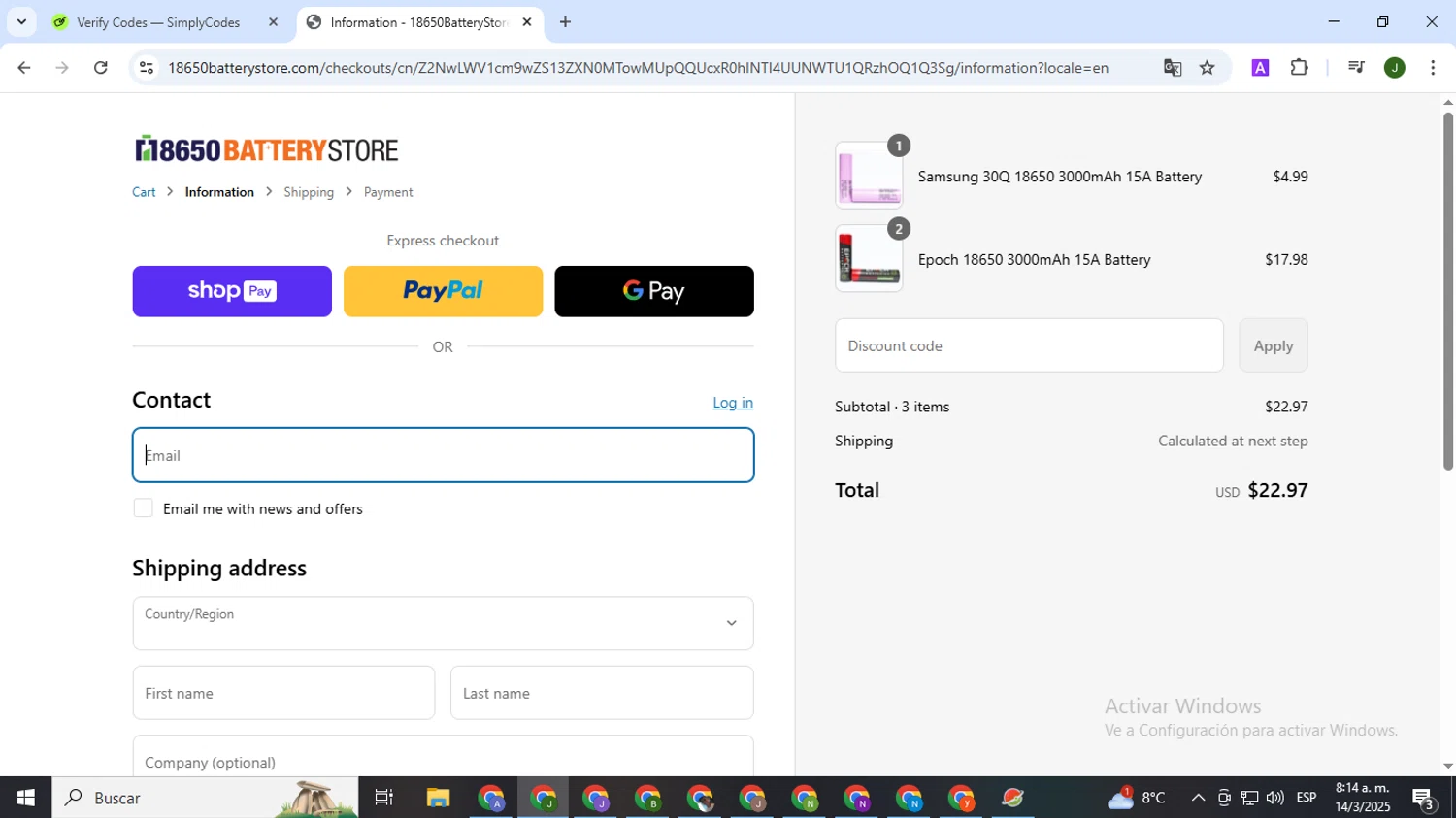
Task: Open the purple A extension icon
Action: (1260, 68)
